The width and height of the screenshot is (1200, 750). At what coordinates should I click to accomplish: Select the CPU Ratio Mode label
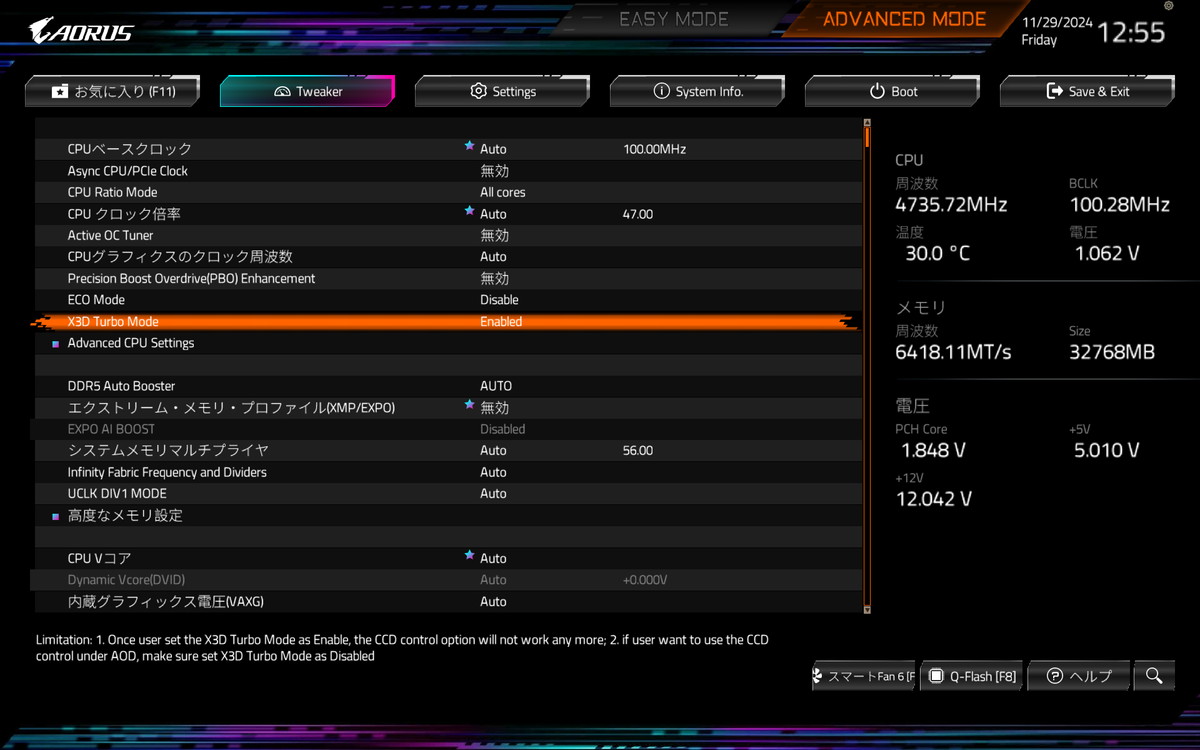[x=112, y=192]
